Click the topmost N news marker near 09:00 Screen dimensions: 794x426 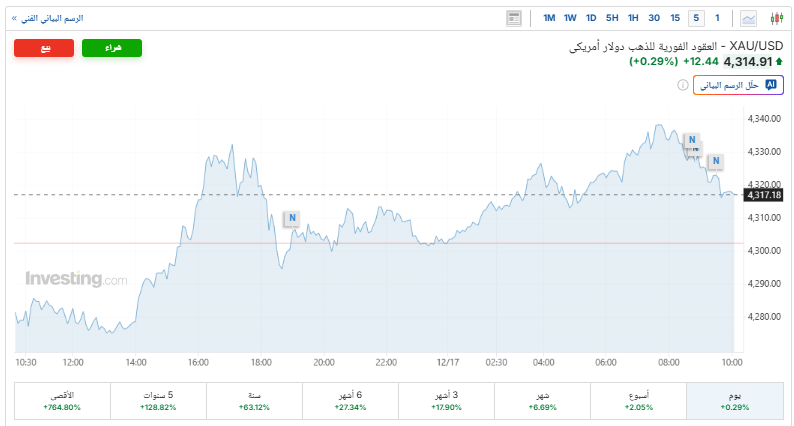(x=691, y=139)
